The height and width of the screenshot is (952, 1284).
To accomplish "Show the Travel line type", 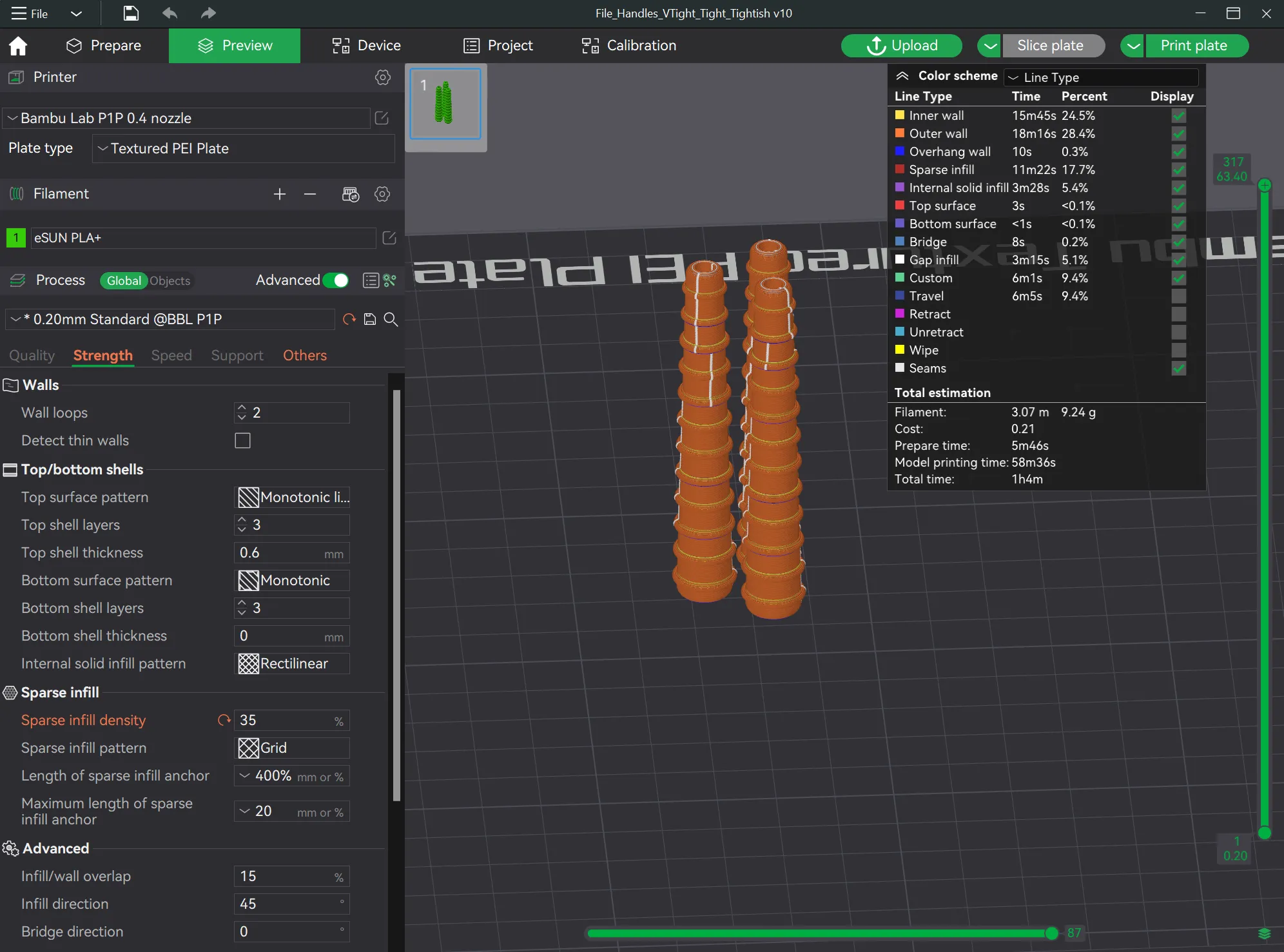I will (x=1178, y=296).
